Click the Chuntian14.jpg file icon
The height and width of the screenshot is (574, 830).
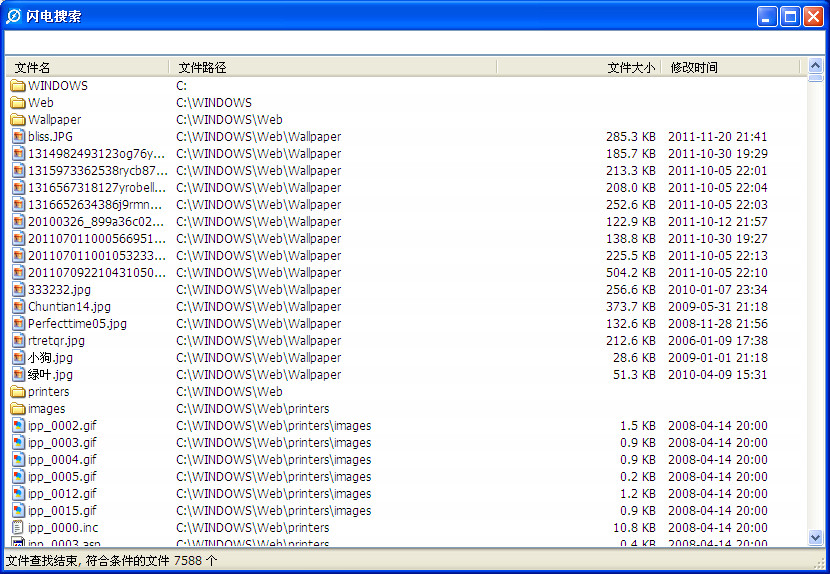[x=19, y=307]
